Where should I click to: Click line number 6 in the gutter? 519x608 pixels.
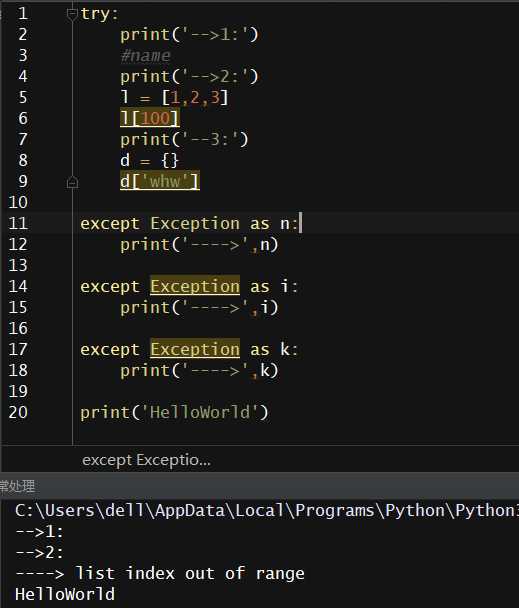point(23,118)
